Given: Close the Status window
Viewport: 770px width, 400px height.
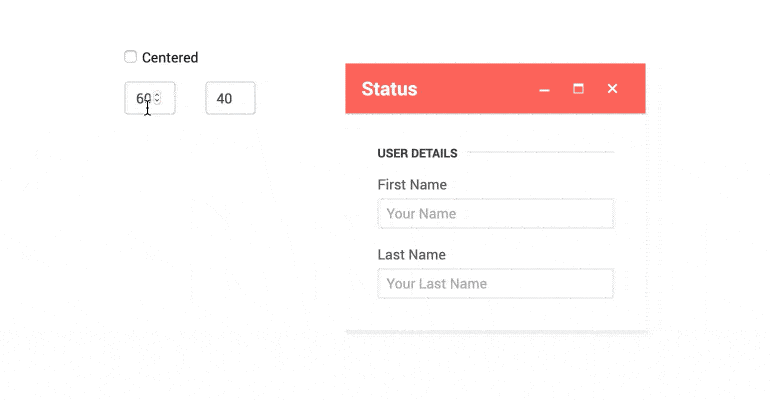Looking at the screenshot, I should pyautogui.click(x=612, y=89).
